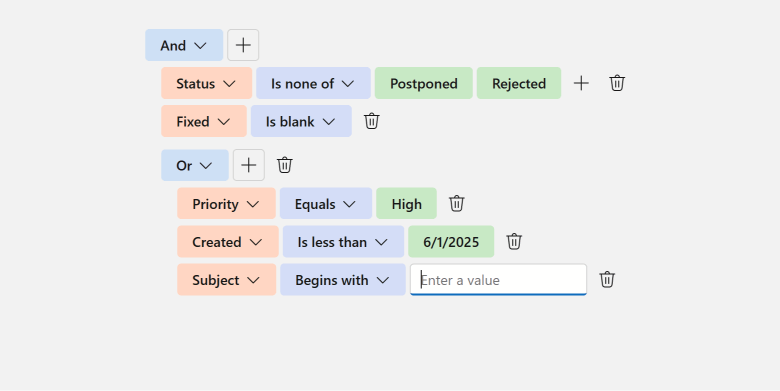Screen dimensions: 780x391
Task: Delete the Subject begins with condition
Action: click(607, 280)
